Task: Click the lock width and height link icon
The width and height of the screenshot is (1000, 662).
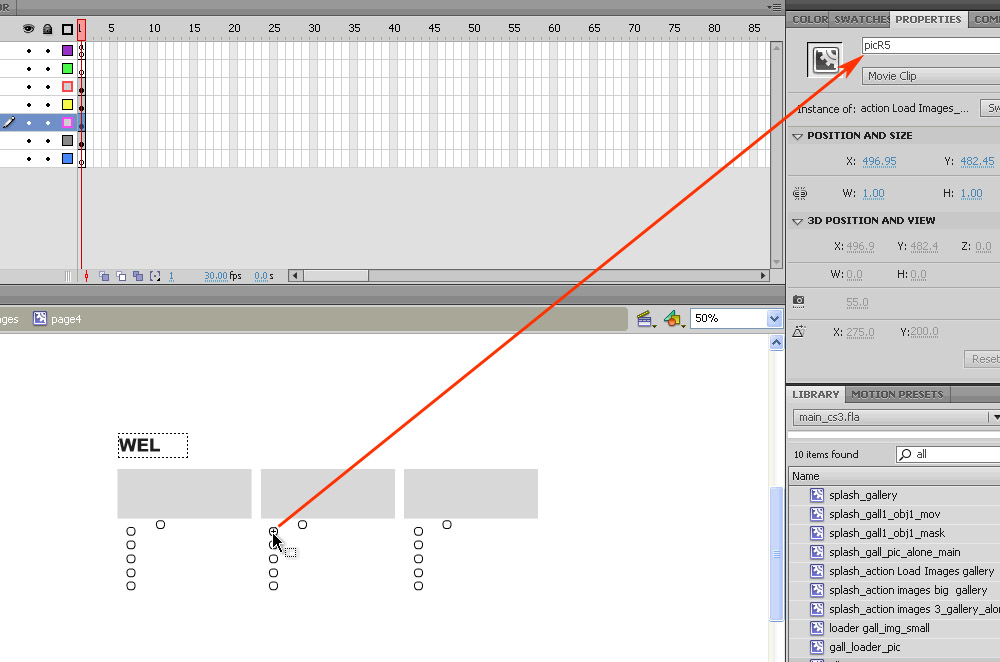Action: (799, 193)
